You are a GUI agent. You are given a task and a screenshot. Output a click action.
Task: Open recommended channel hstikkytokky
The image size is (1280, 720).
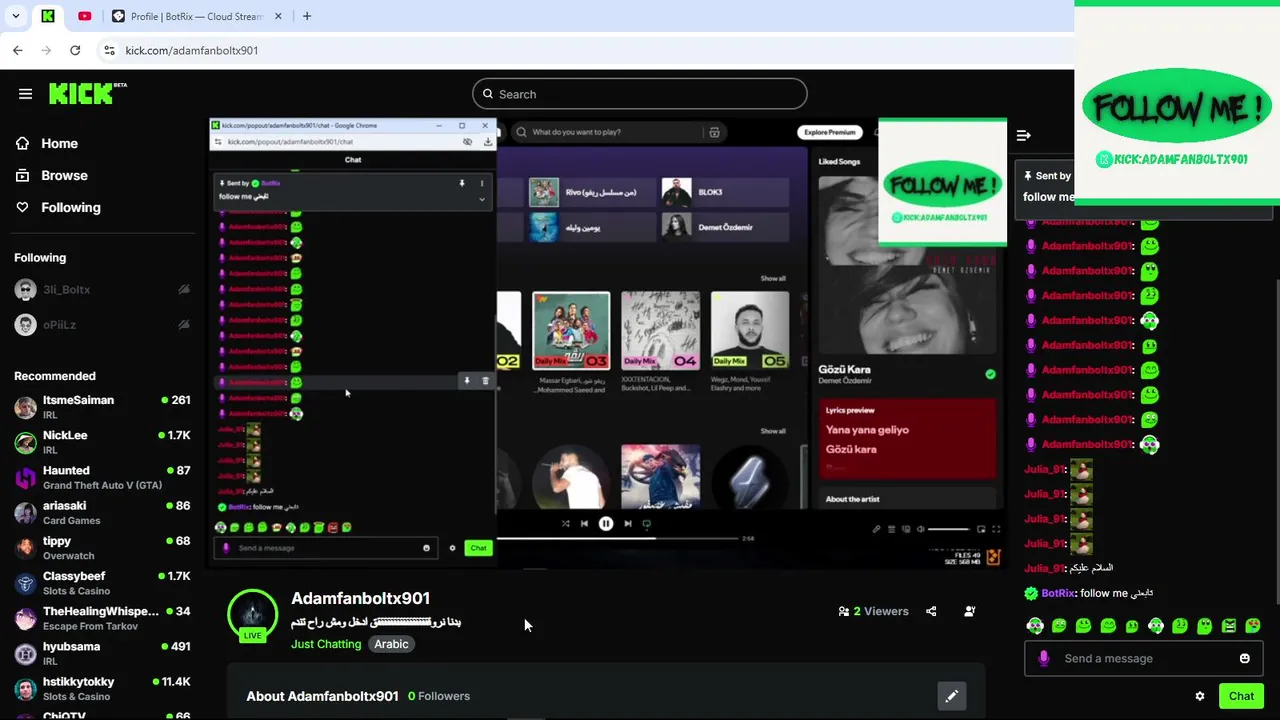coord(102,688)
